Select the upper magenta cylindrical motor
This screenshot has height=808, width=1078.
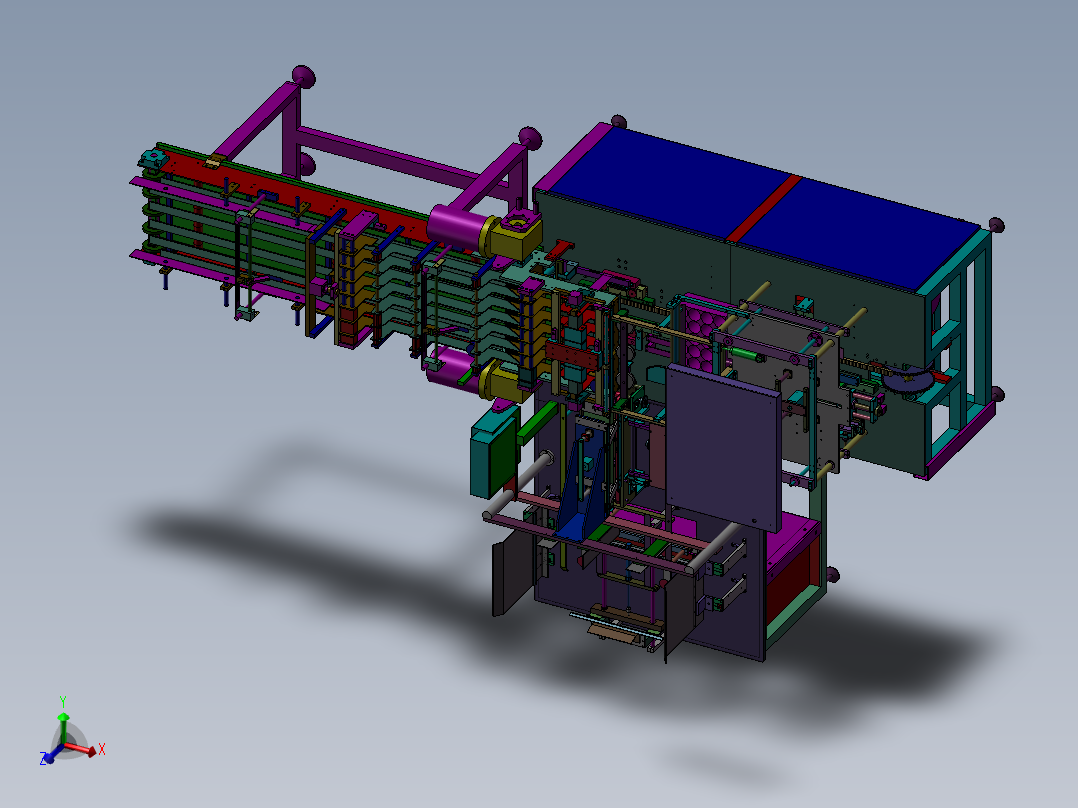[456, 226]
